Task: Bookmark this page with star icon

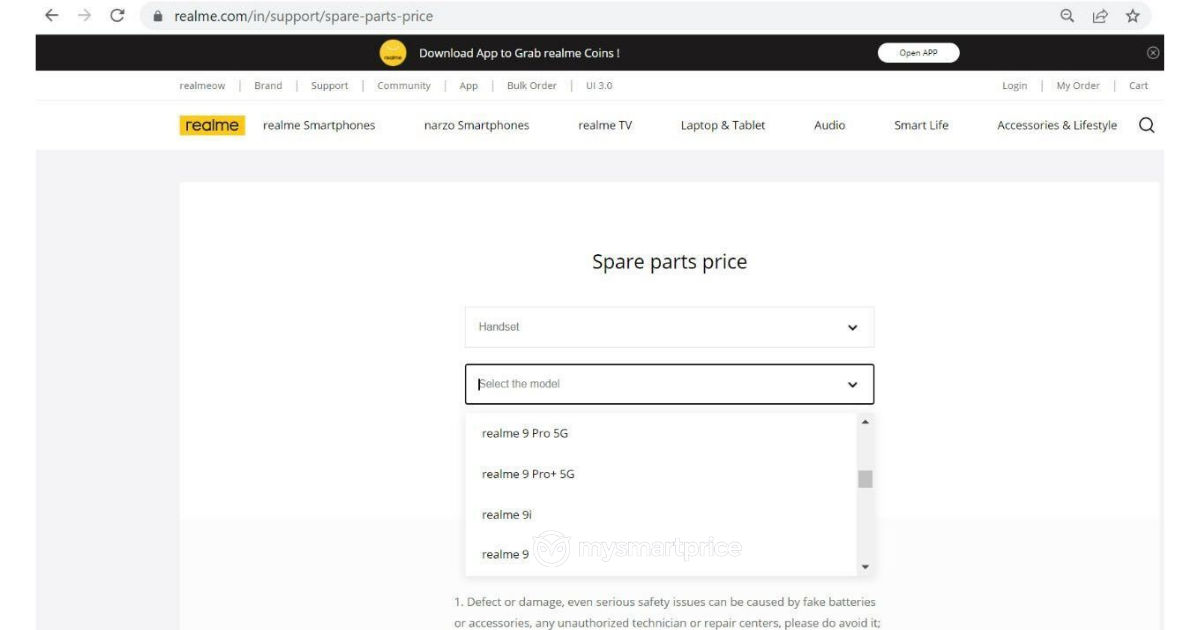Action: tap(1132, 15)
